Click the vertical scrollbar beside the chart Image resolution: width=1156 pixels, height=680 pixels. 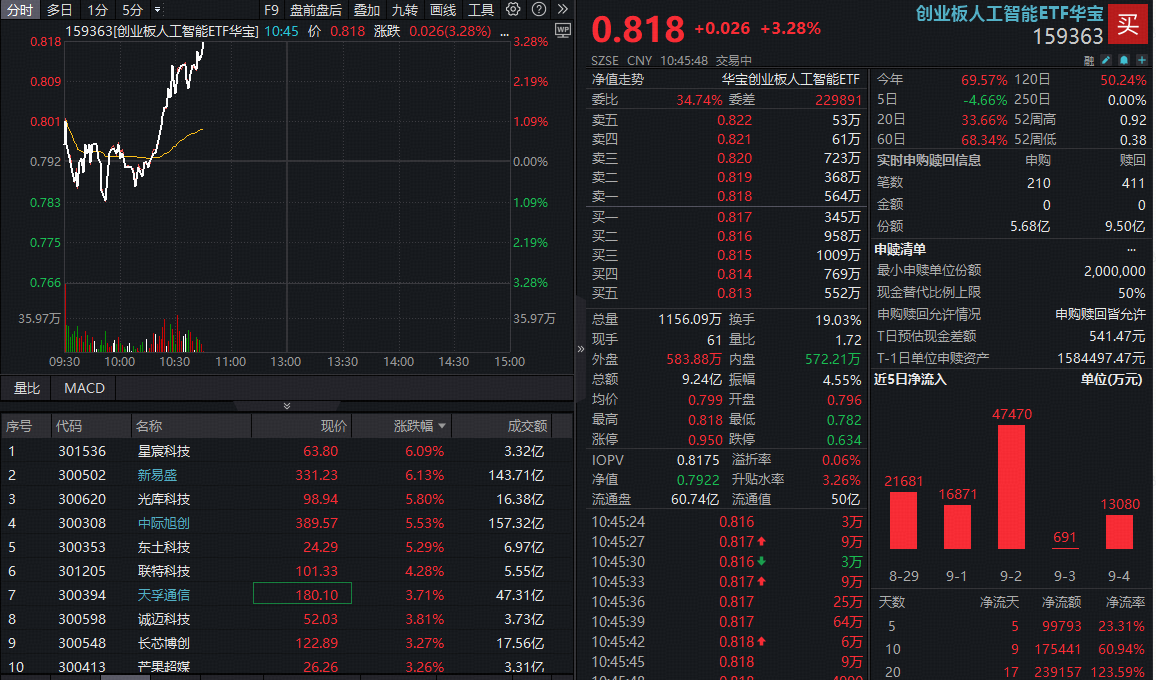(x=581, y=350)
